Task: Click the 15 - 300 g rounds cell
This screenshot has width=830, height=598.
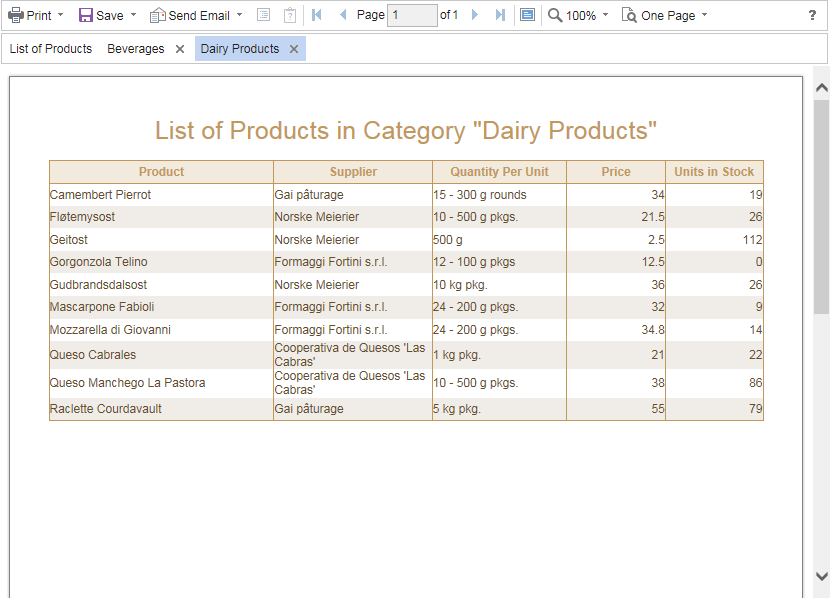Action: [x=499, y=195]
